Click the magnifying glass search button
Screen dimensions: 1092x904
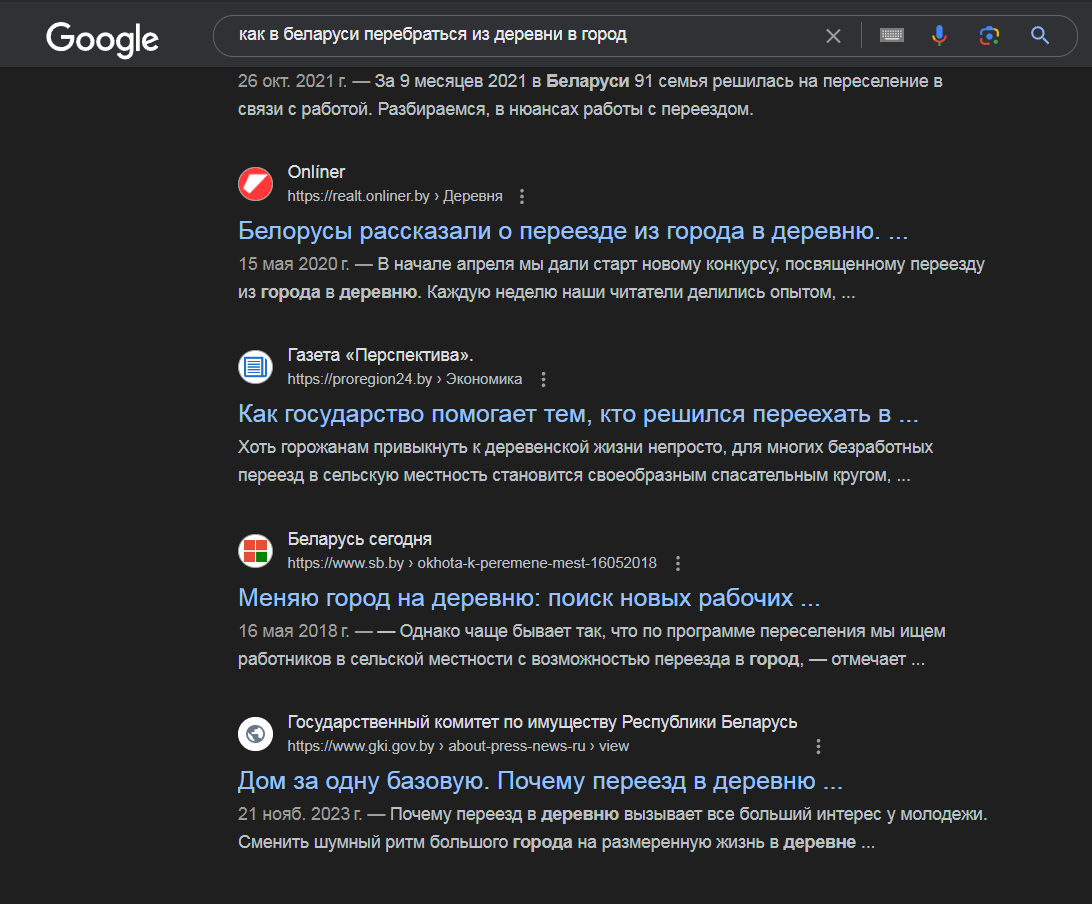coord(1040,36)
